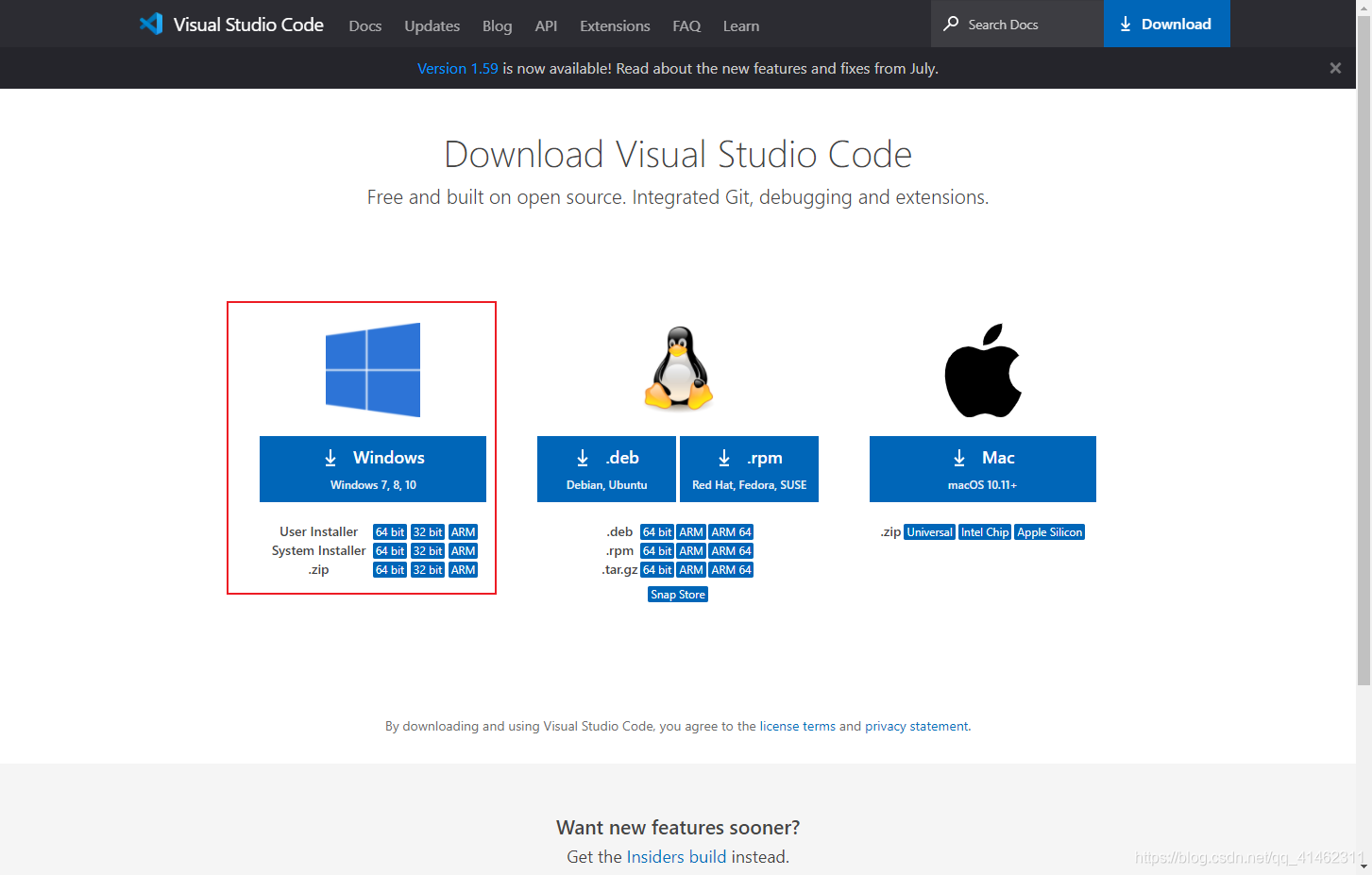Image resolution: width=1372 pixels, height=875 pixels.
Task: Click the Linux Tux penguin image
Action: pos(678,368)
